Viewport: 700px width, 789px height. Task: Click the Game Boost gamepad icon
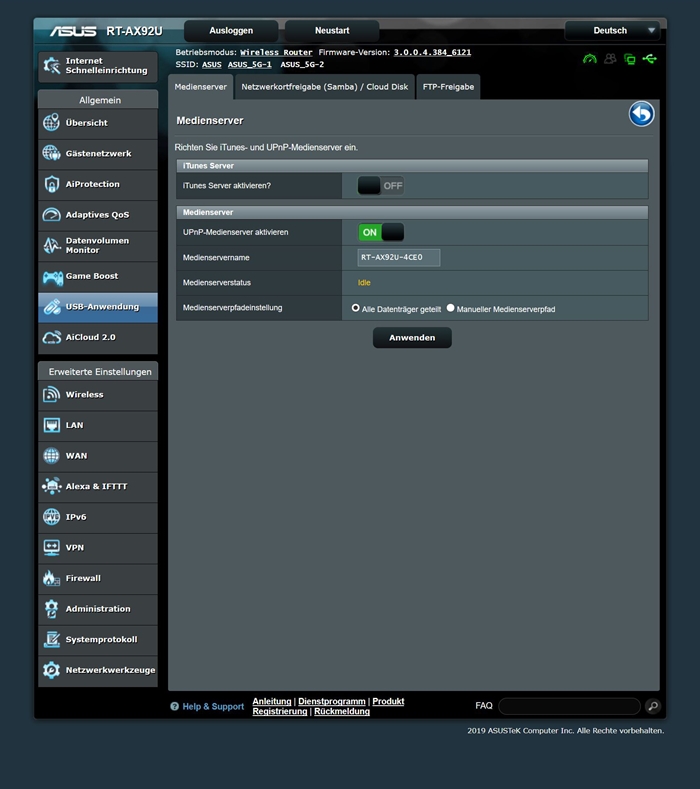point(52,277)
